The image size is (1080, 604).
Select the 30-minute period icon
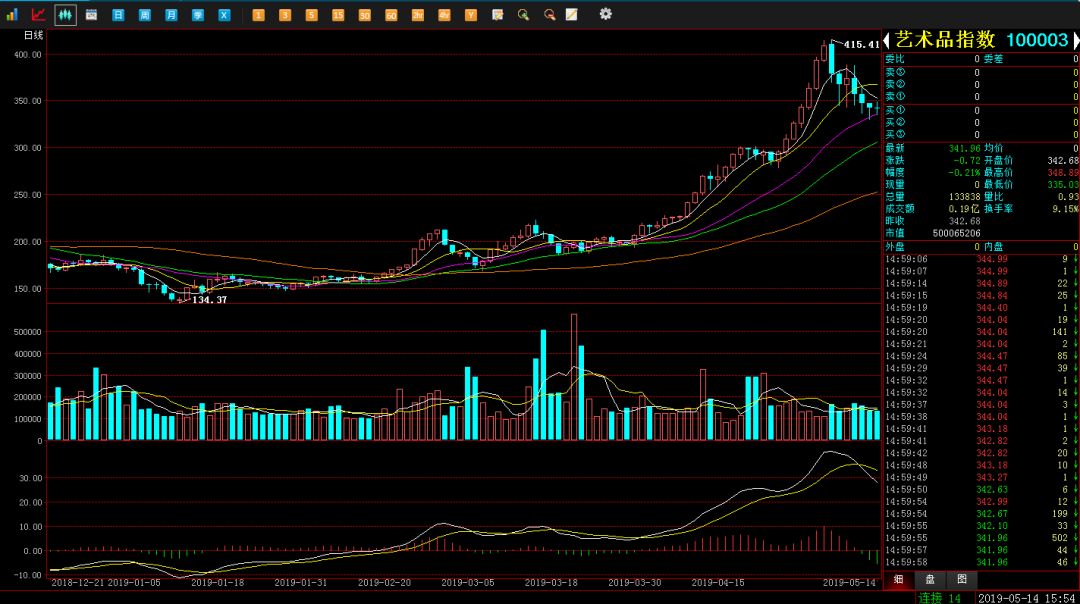(x=364, y=14)
